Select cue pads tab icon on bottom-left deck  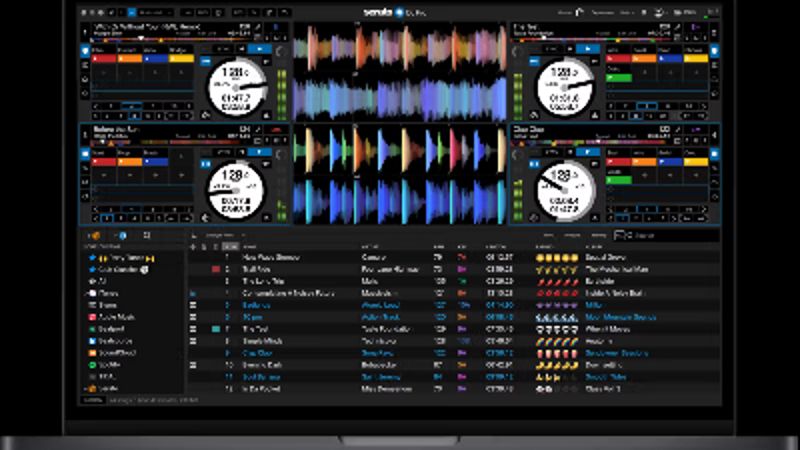(x=85, y=154)
